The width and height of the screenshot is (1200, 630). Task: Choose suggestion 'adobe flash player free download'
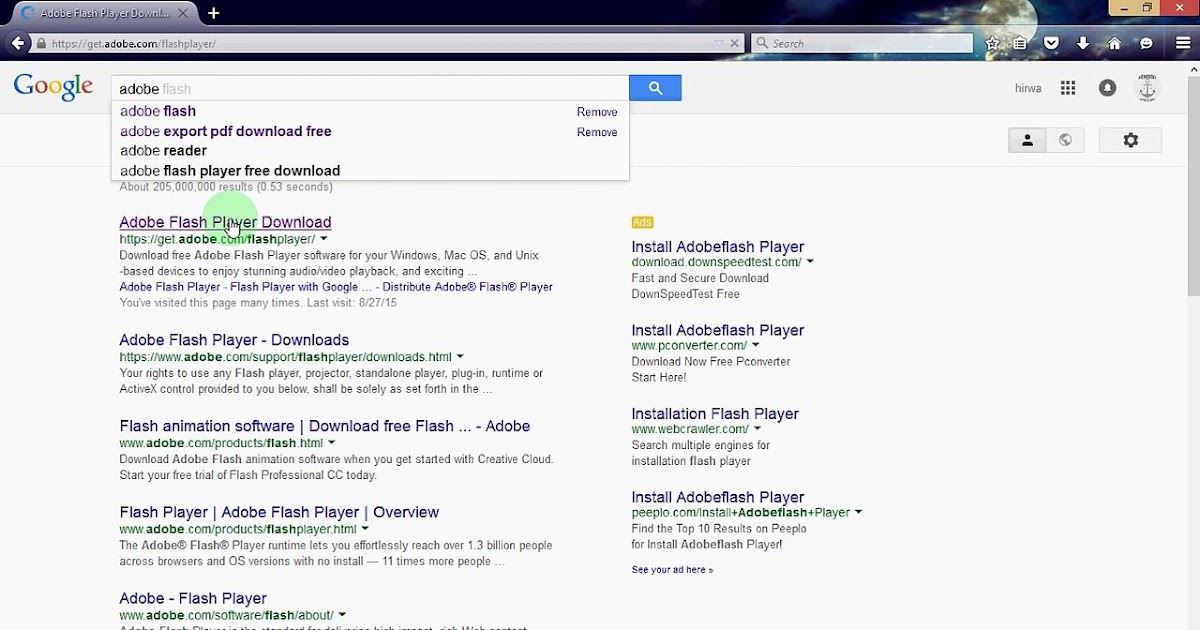pyautogui.click(x=230, y=170)
